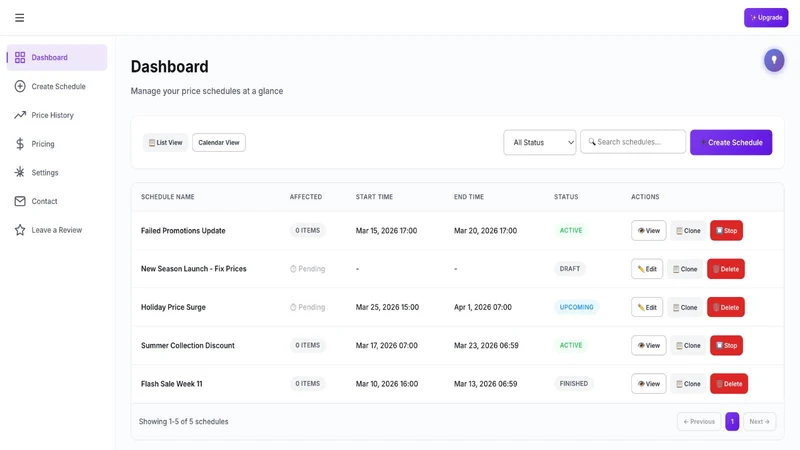800x450 pixels.
Task: Click 'Summer Collection Discount' schedule name
Action: click(x=188, y=345)
